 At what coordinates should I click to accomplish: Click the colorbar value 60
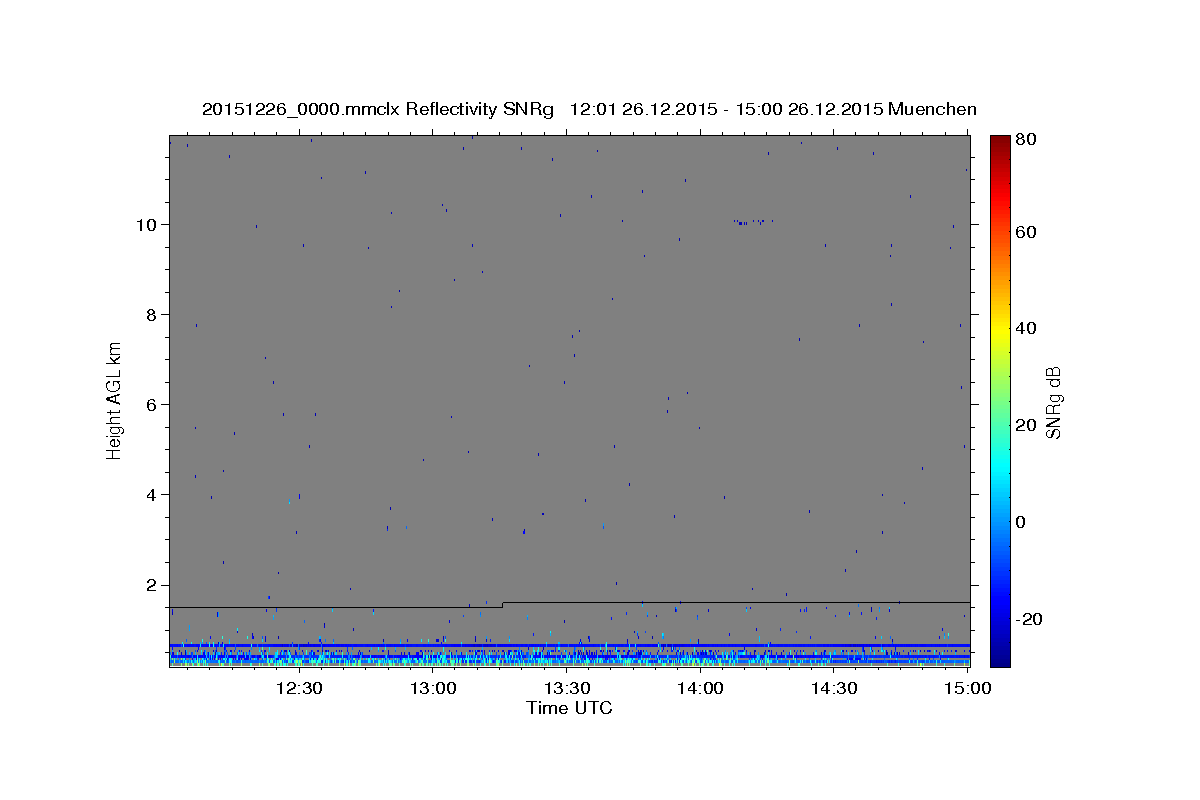[1024, 232]
